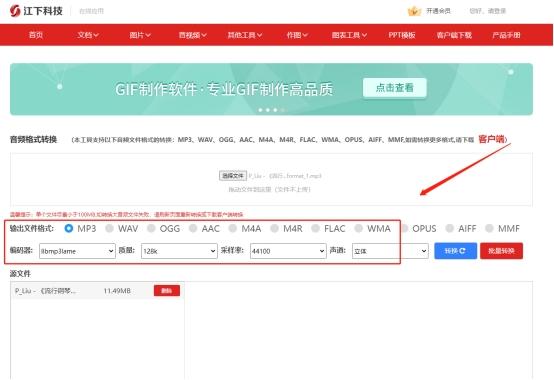
Task: Expand the 文档 navigation menu
Action: point(88,35)
